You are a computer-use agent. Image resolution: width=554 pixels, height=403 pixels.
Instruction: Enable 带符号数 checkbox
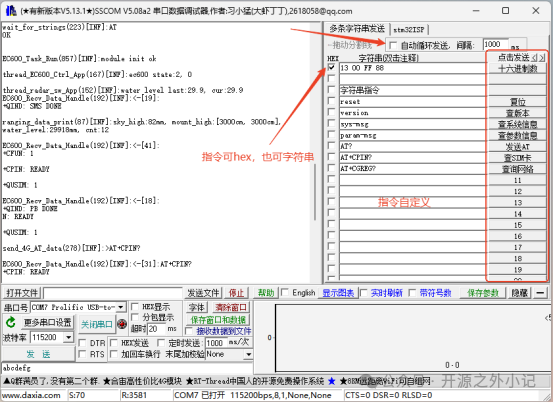412,292
